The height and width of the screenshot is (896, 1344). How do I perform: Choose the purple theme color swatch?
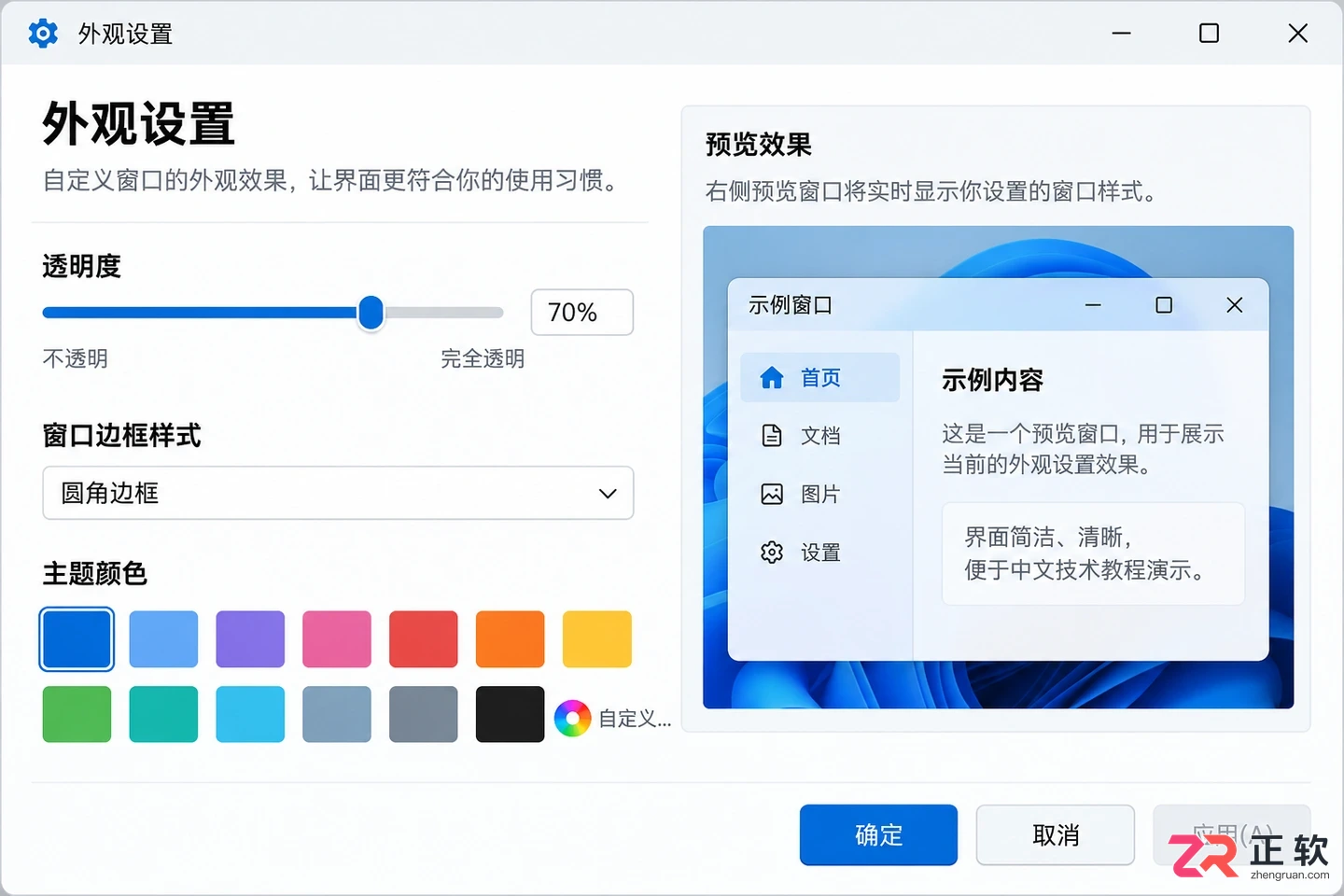coord(250,639)
